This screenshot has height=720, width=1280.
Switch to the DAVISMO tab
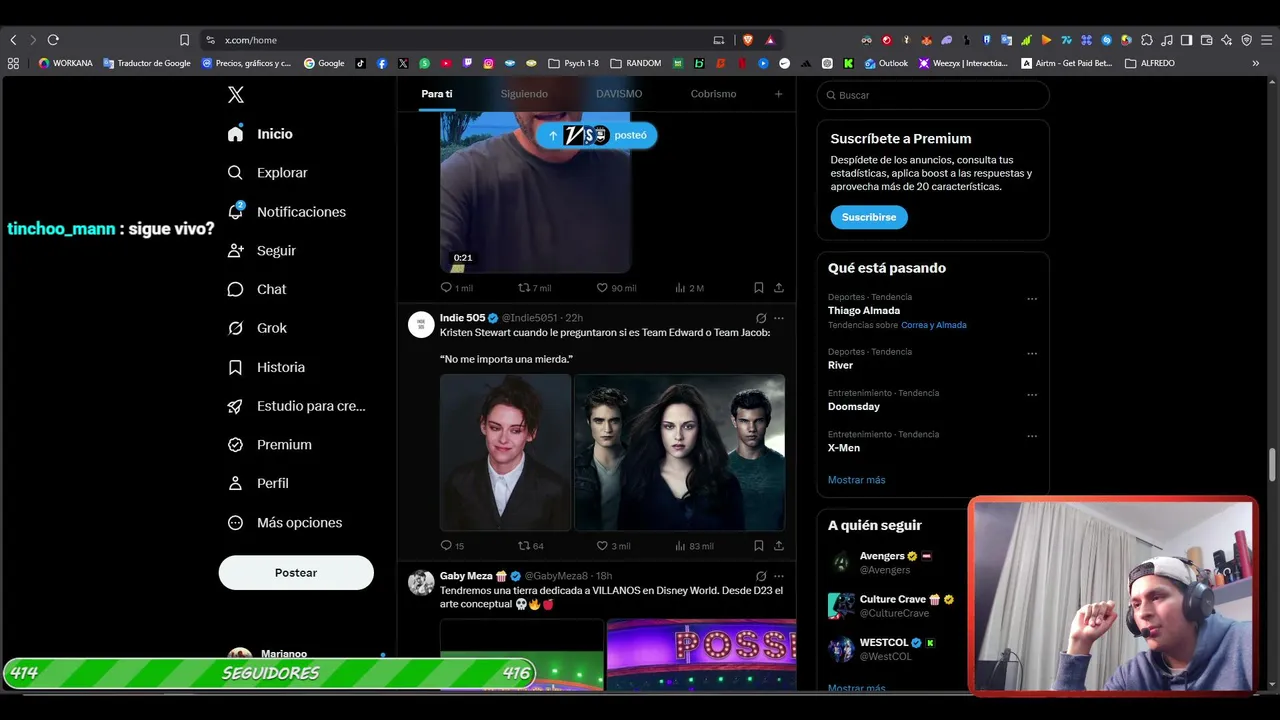(x=619, y=94)
